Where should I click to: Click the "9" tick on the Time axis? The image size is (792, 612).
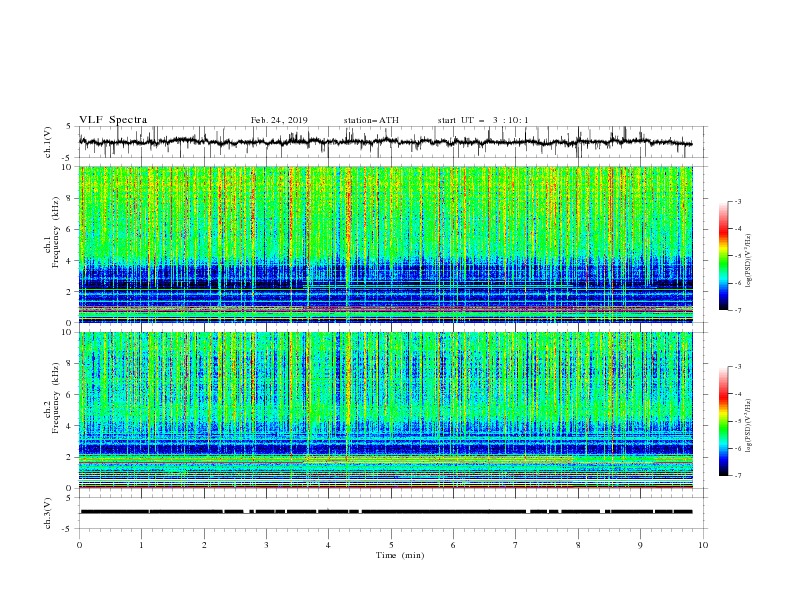(640, 545)
